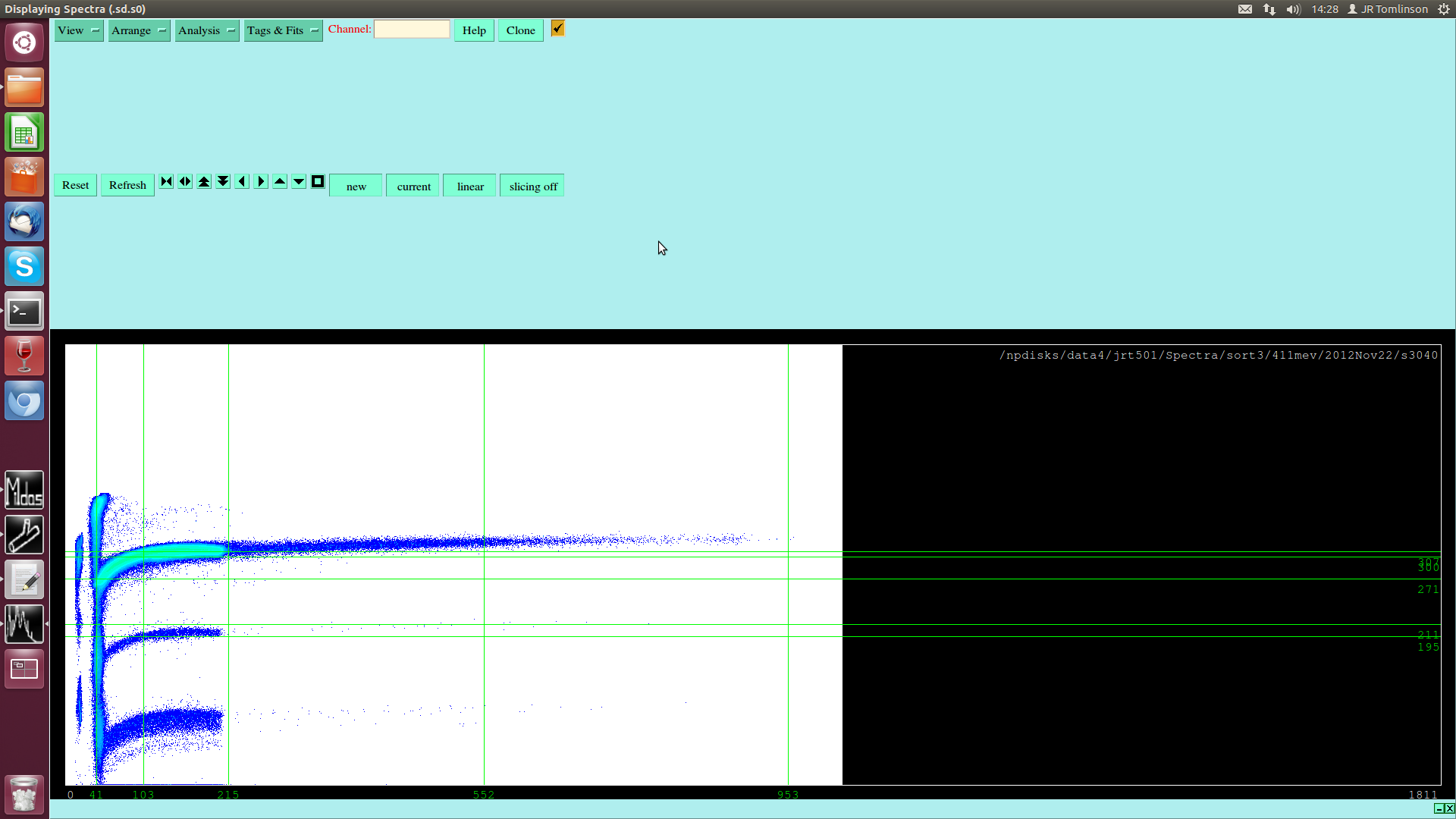
Task: Click the square full-view icon
Action: point(318,181)
